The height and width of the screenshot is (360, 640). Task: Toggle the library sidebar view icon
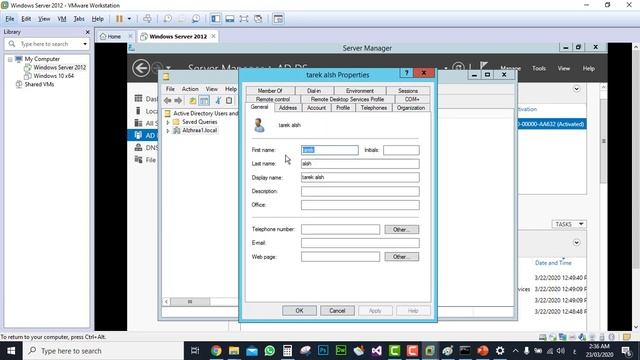point(216,19)
